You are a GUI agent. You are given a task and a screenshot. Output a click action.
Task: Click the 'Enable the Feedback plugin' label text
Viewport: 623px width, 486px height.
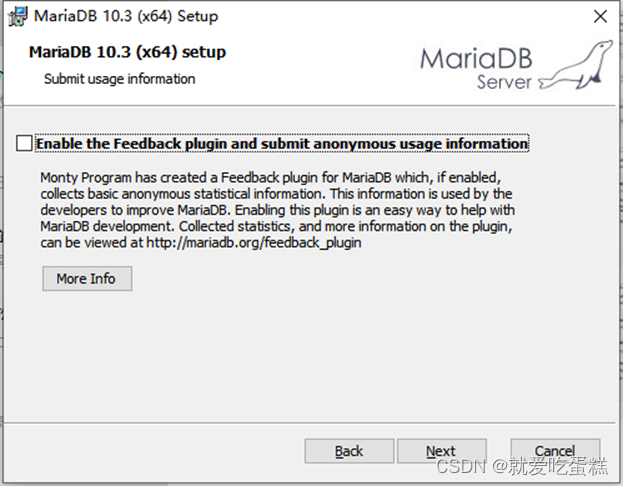pyautogui.click(x=282, y=143)
